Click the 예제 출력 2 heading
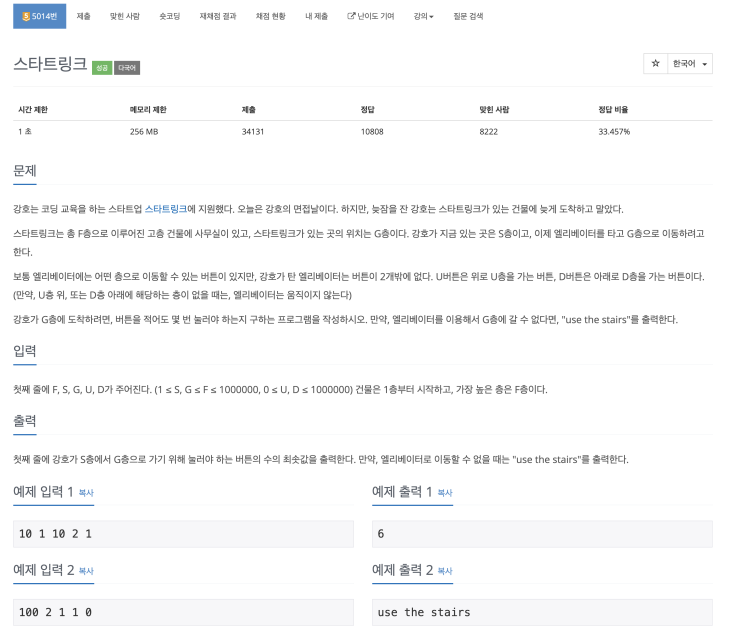743x636 pixels. pyautogui.click(x=402, y=570)
